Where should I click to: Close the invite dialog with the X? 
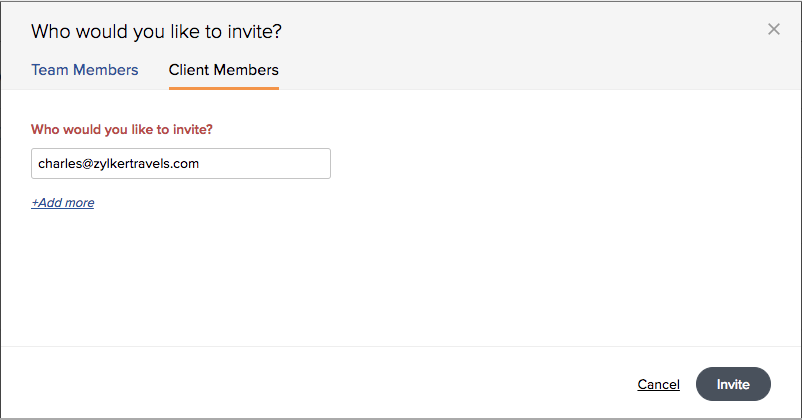tap(773, 30)
